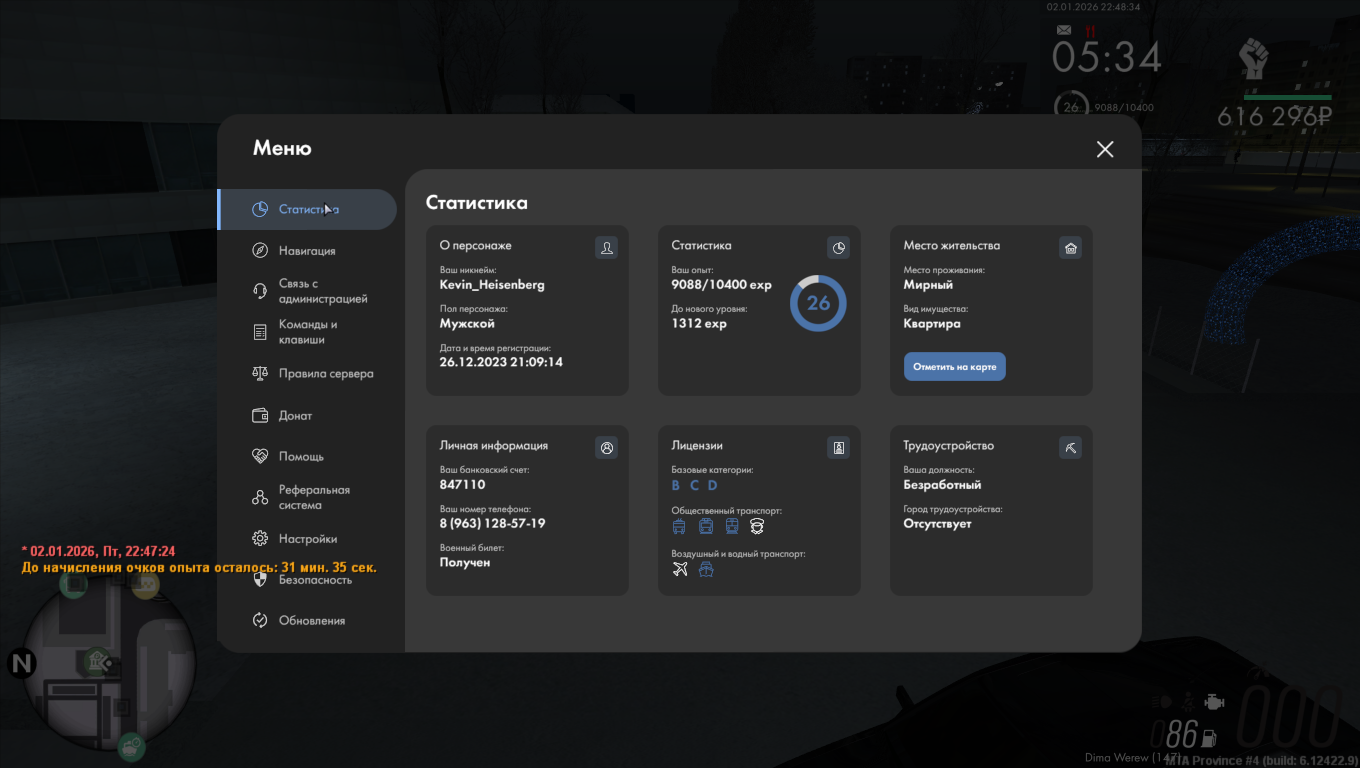Click the 1312 exp remaining value
The height and width of the screenshot is (768, 1360).
(x=699, y=324)
